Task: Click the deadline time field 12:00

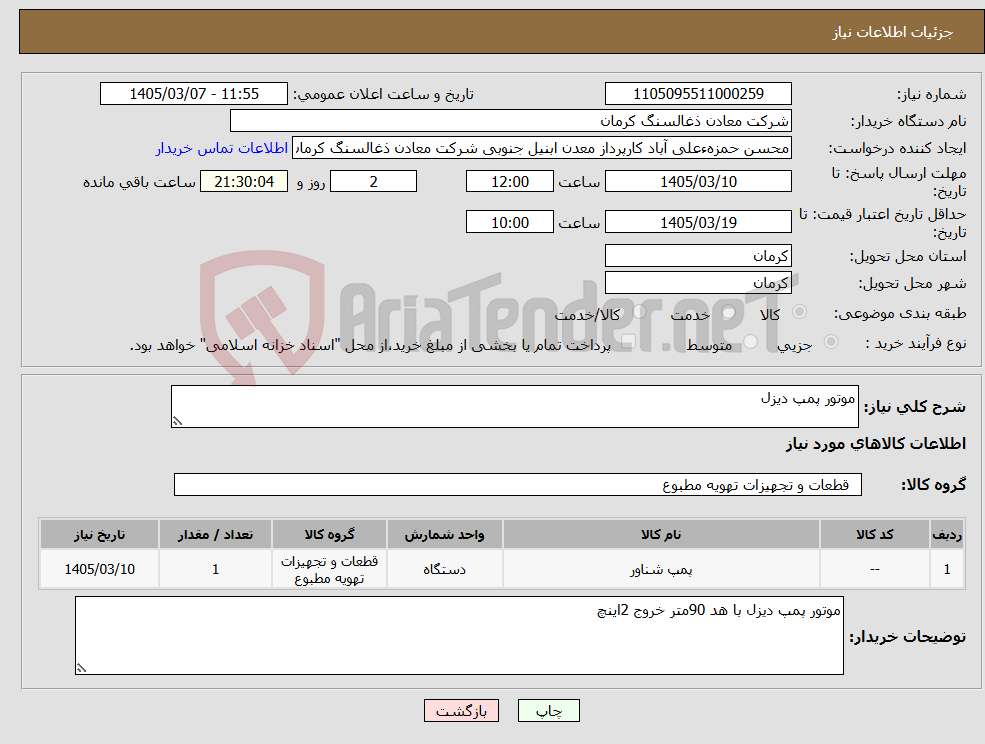Action: click(x=509, y=182)
